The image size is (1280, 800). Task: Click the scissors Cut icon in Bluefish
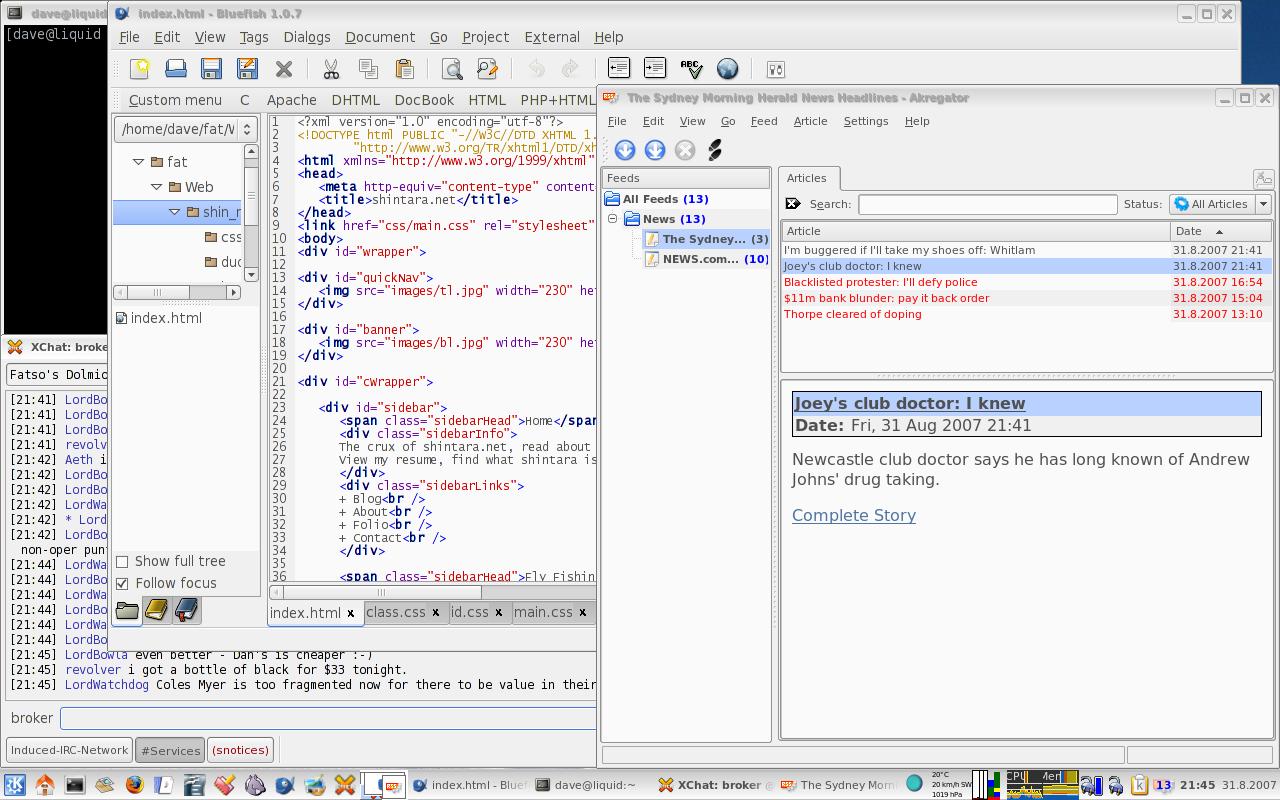coord(331,69)
